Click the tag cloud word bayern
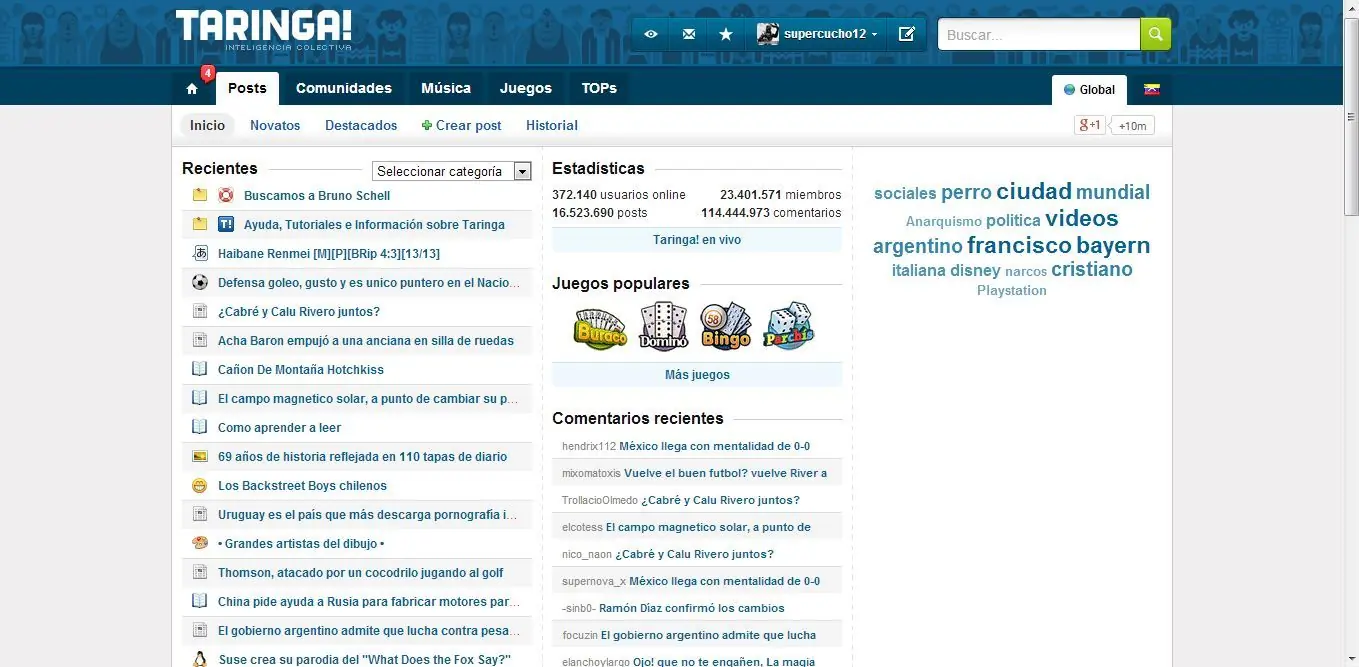The width and height of the screenshot is (1359, 667). coord(1113,245)
